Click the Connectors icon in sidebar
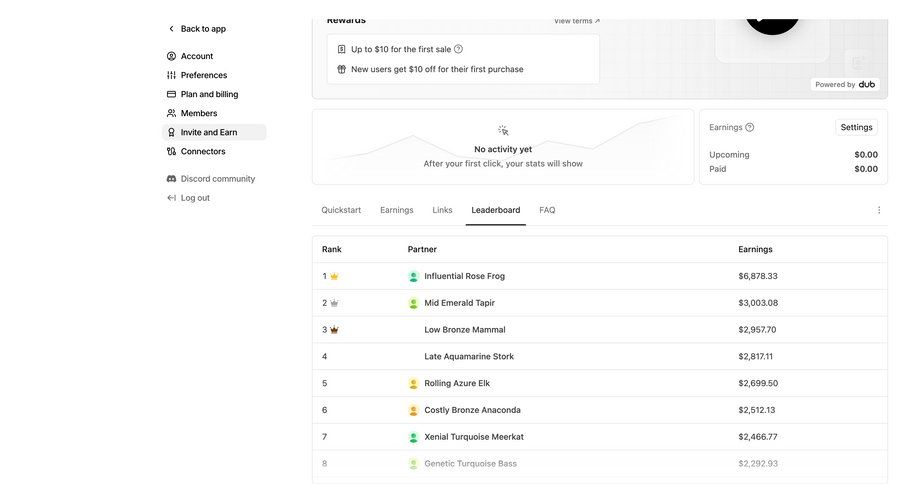Screen dimensions: 900x484 pyautogui.click(x=171, y=152)
